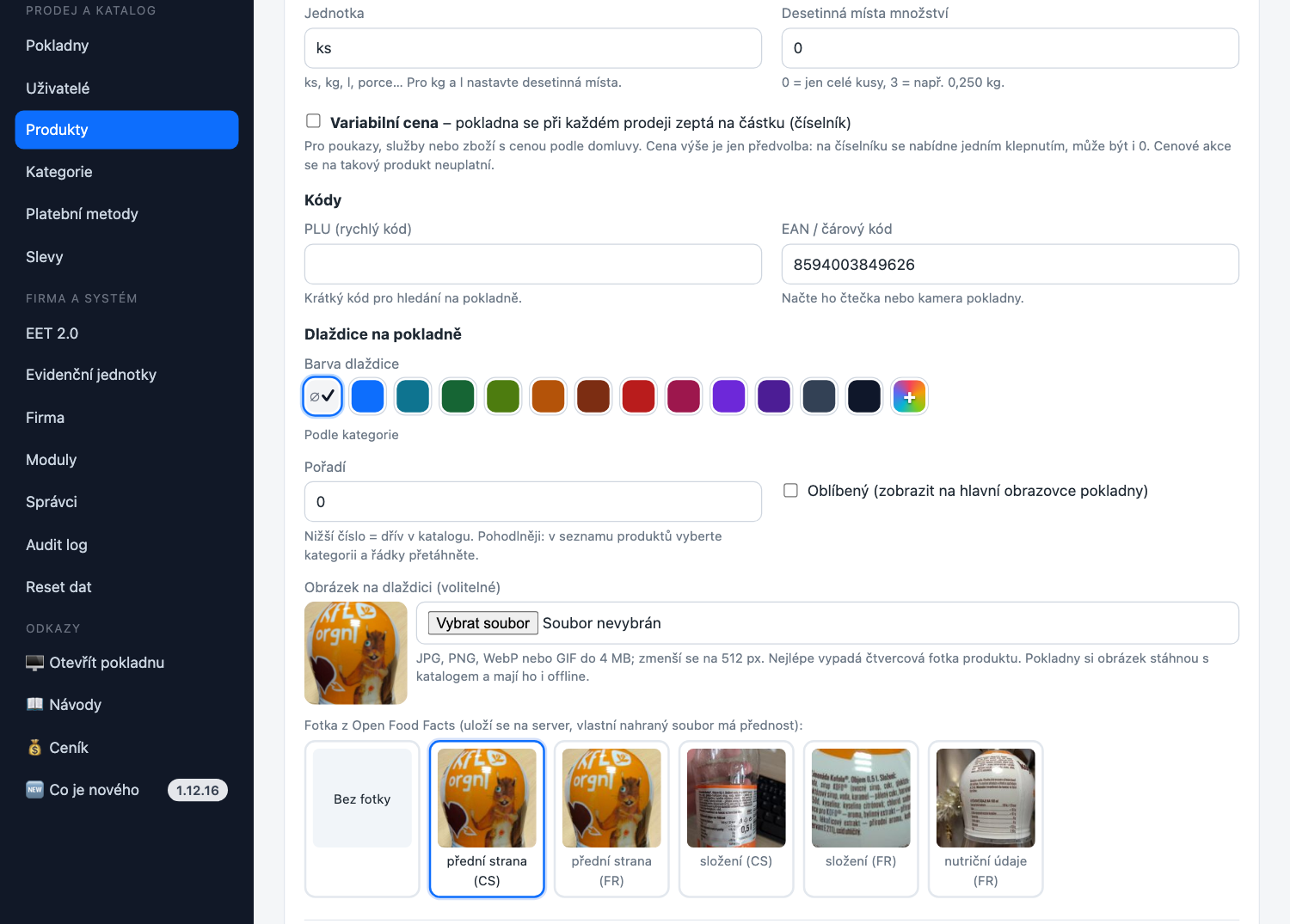Click the Jednotka input field
Screen dimensions: 1290x924
pos(533,48)
